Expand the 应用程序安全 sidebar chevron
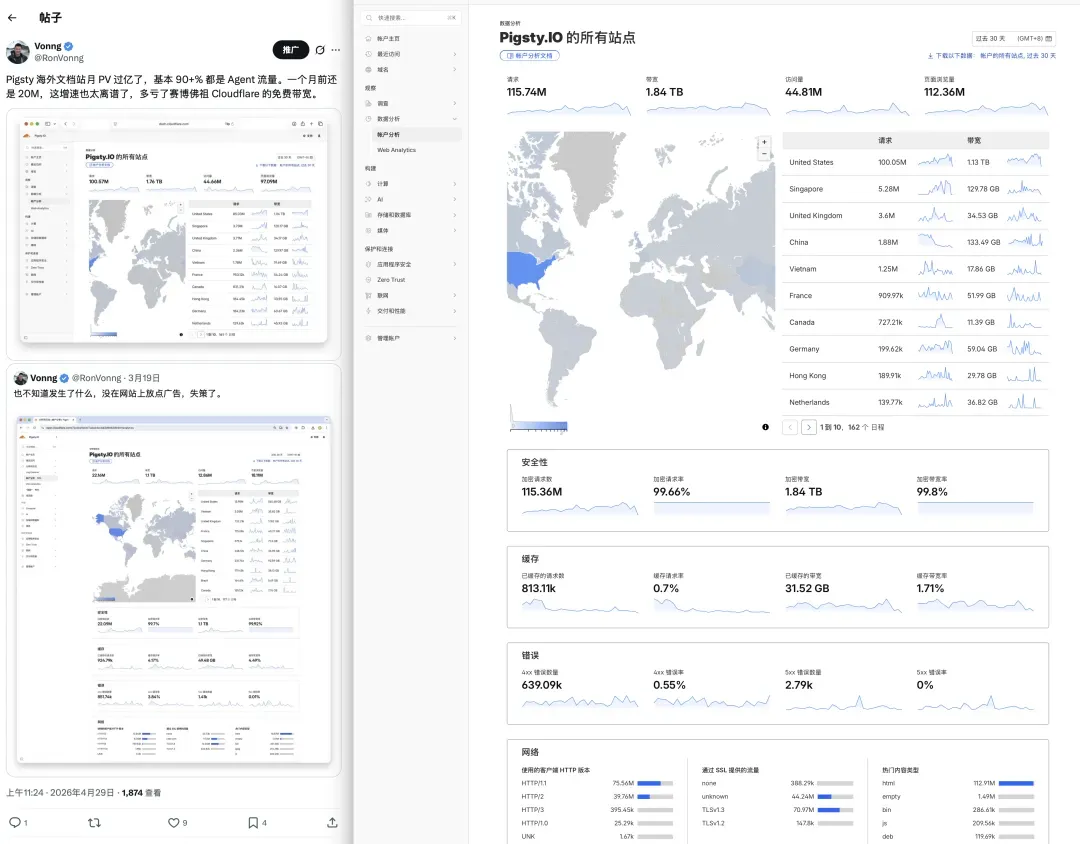 click(455, 265)
